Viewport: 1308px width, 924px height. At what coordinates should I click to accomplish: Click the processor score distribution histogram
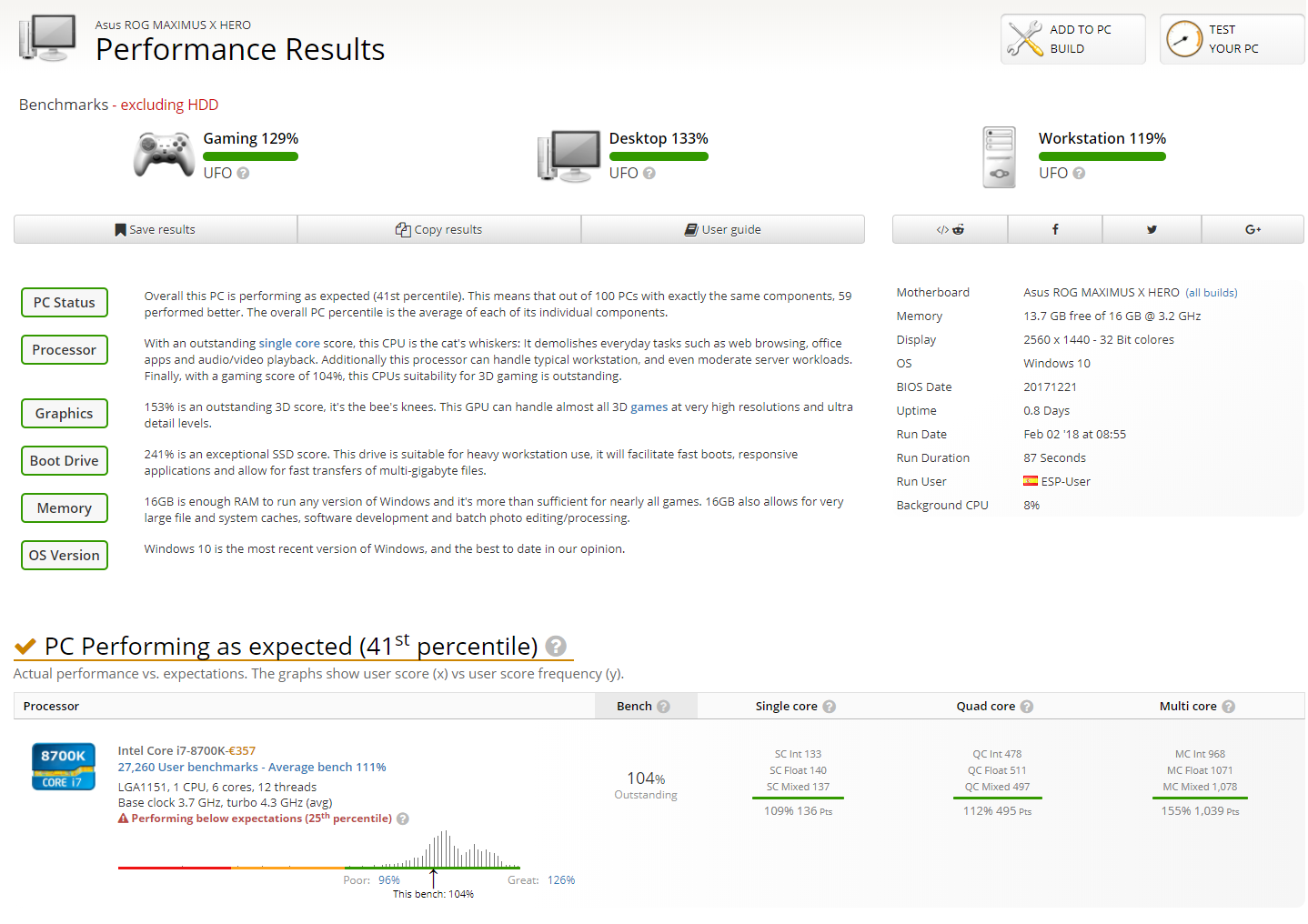click(x=319, y=849)
